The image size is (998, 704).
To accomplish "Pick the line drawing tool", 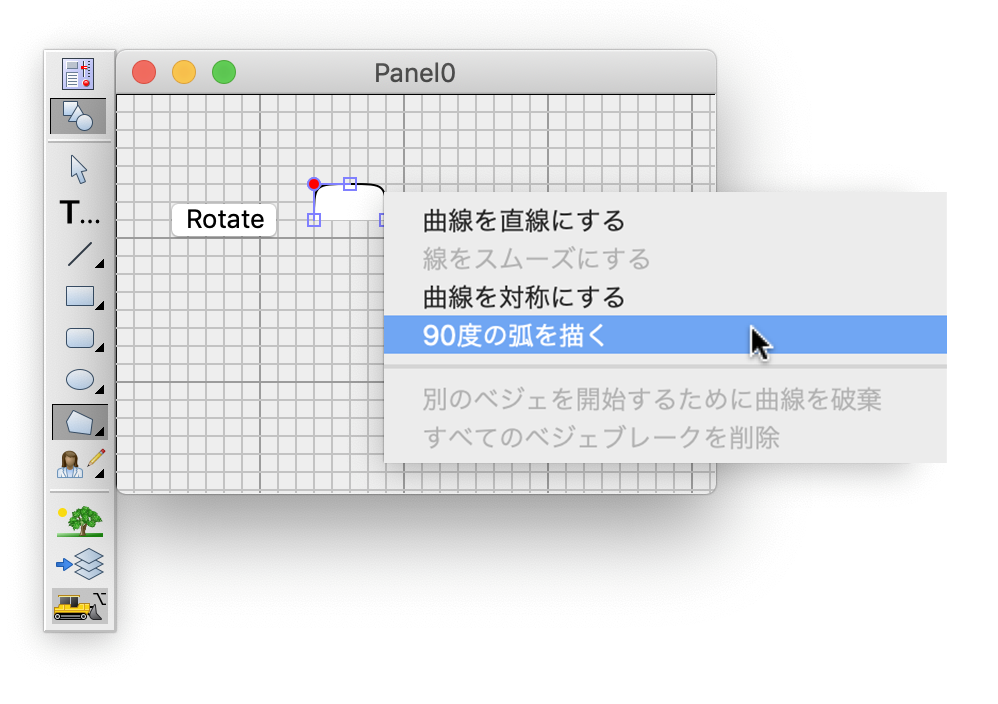I will [79, 254].
